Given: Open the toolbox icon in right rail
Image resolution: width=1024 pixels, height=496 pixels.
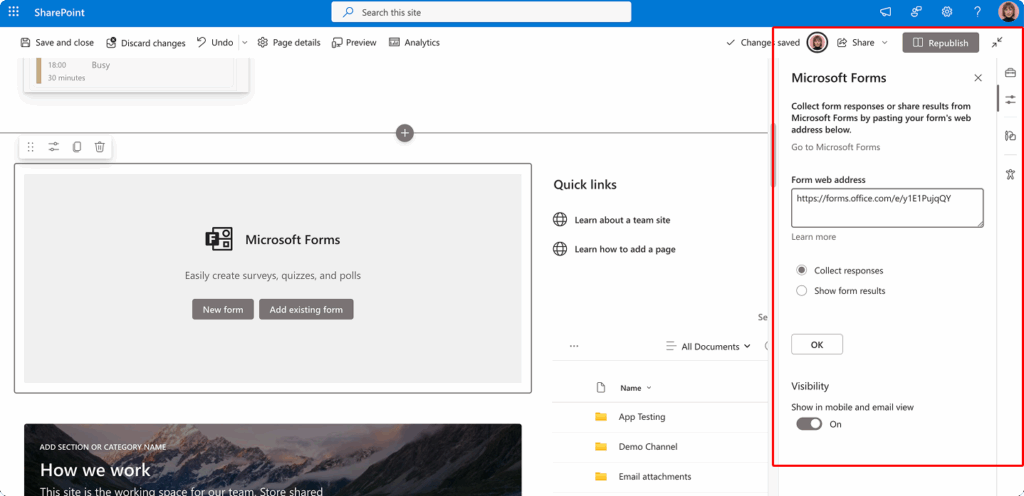Looking at the screenshot, I should click(x=1010, y=72).
